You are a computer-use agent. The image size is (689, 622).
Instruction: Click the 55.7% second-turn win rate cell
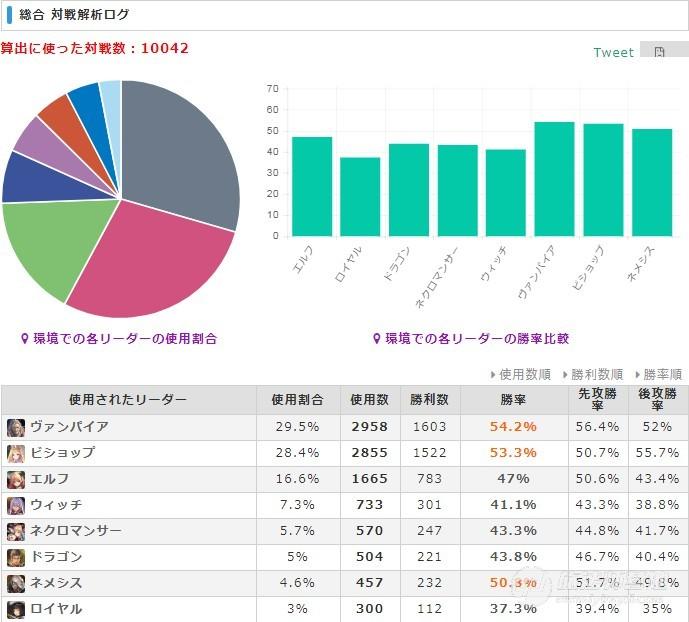click(x=658, y=452)
